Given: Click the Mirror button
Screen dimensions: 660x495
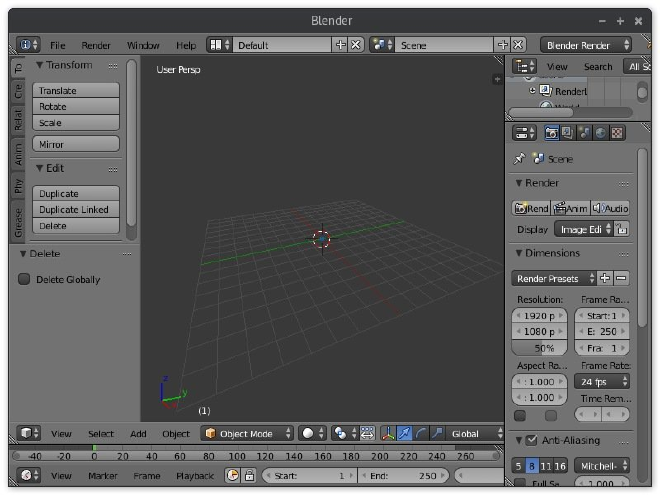Looking at the screenshot, I should point(76,144).
